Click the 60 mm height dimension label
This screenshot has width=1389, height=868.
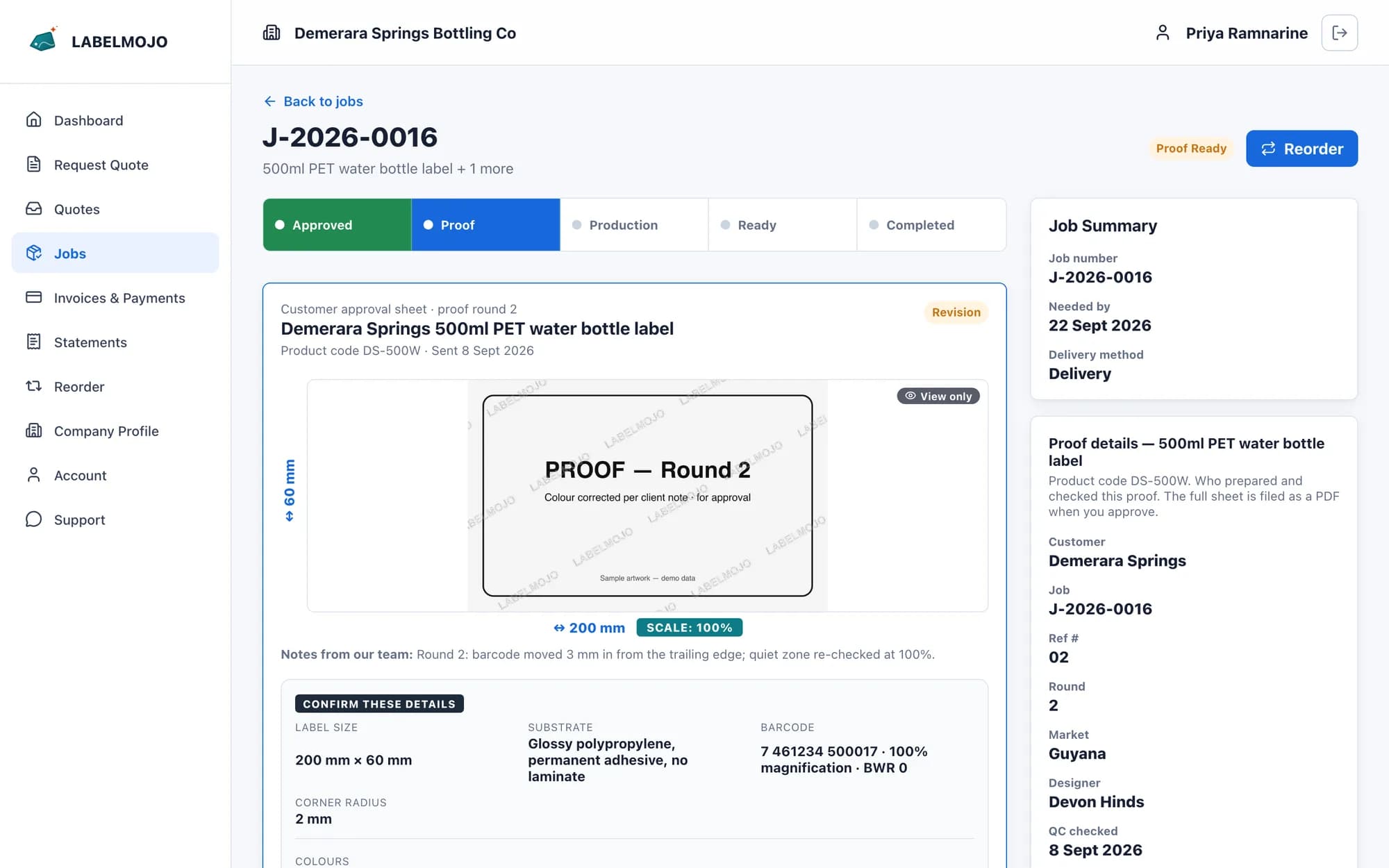(290, 490)
